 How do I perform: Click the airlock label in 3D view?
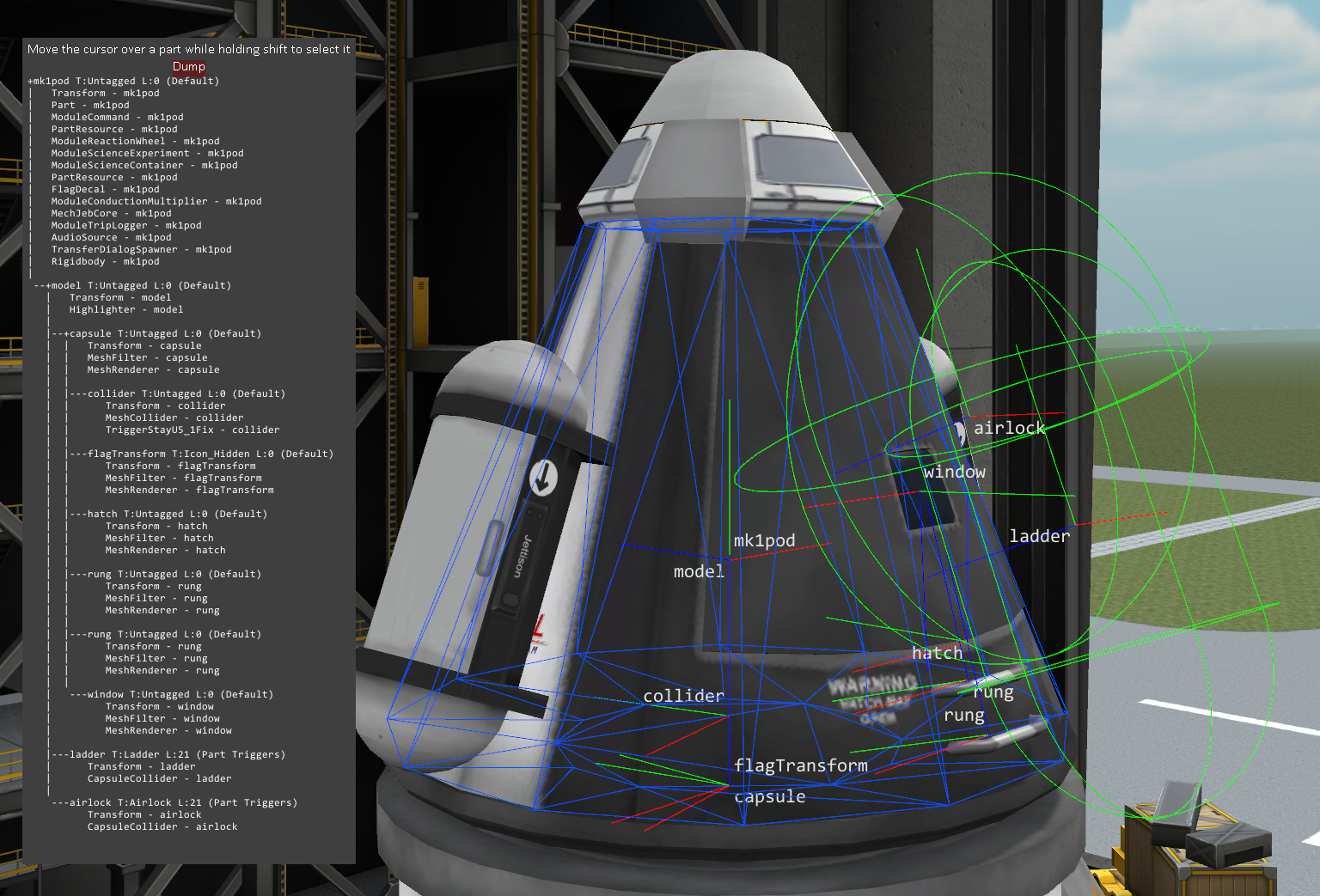(1009, 428)
